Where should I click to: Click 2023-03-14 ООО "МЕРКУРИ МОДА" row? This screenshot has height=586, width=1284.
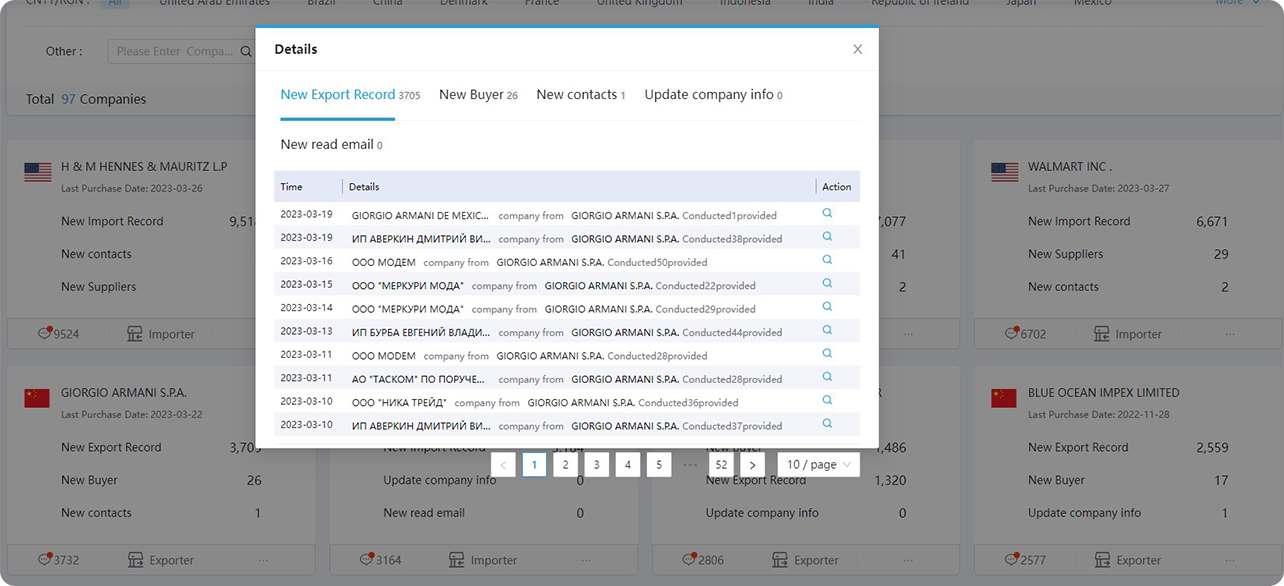567,308
